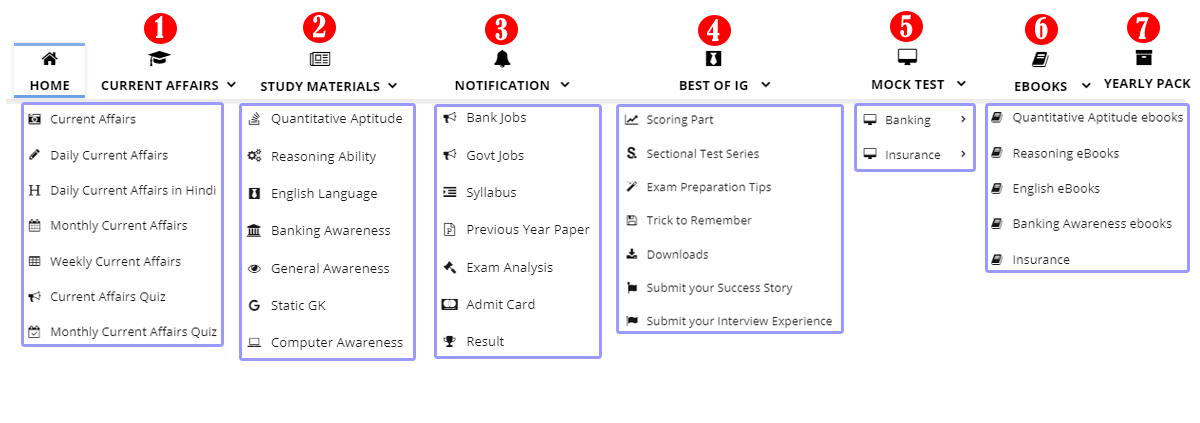Click the monitor icon above Mock Test

pos(907,56)
